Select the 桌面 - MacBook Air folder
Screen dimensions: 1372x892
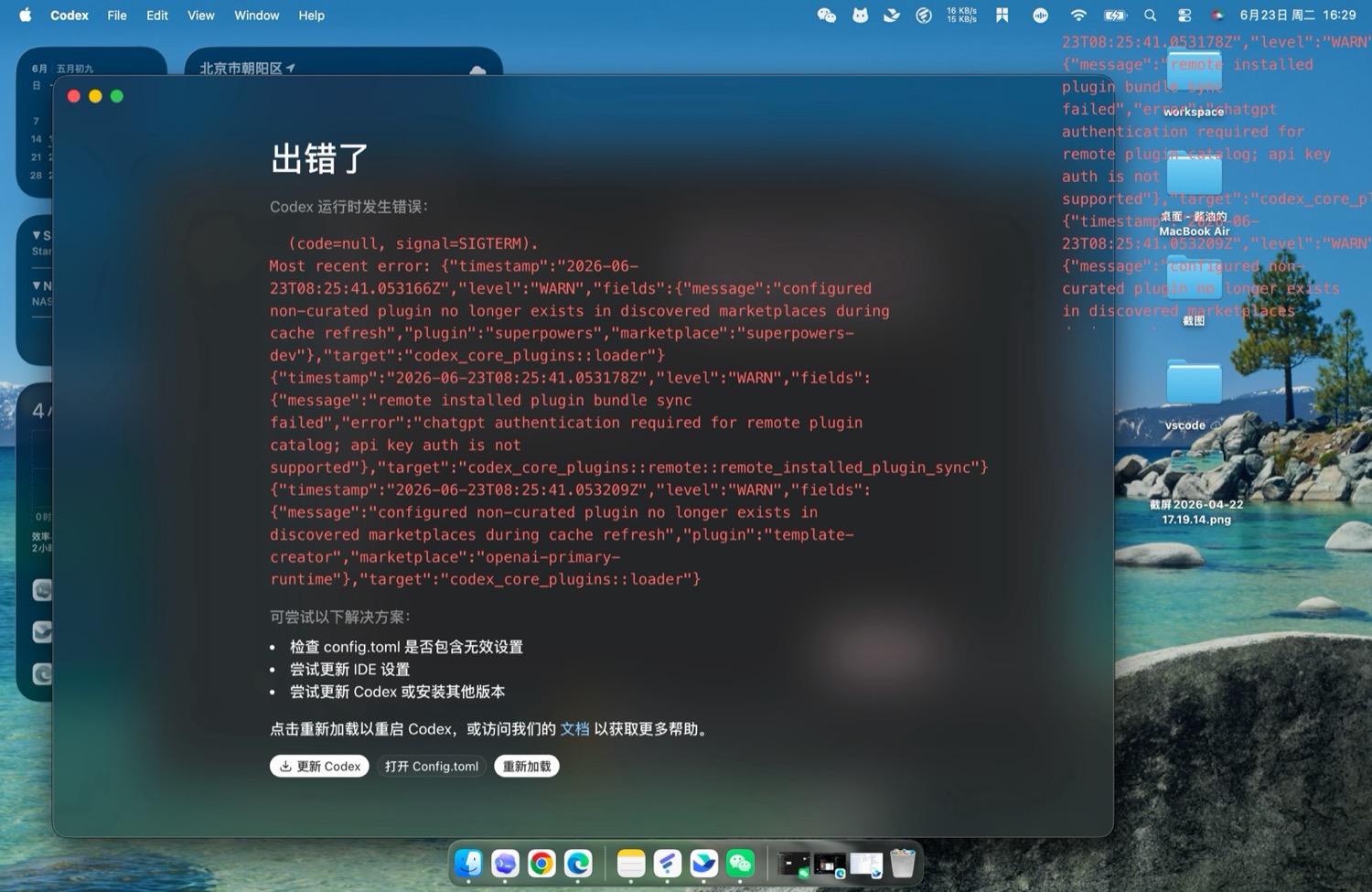coord(1194,195)
